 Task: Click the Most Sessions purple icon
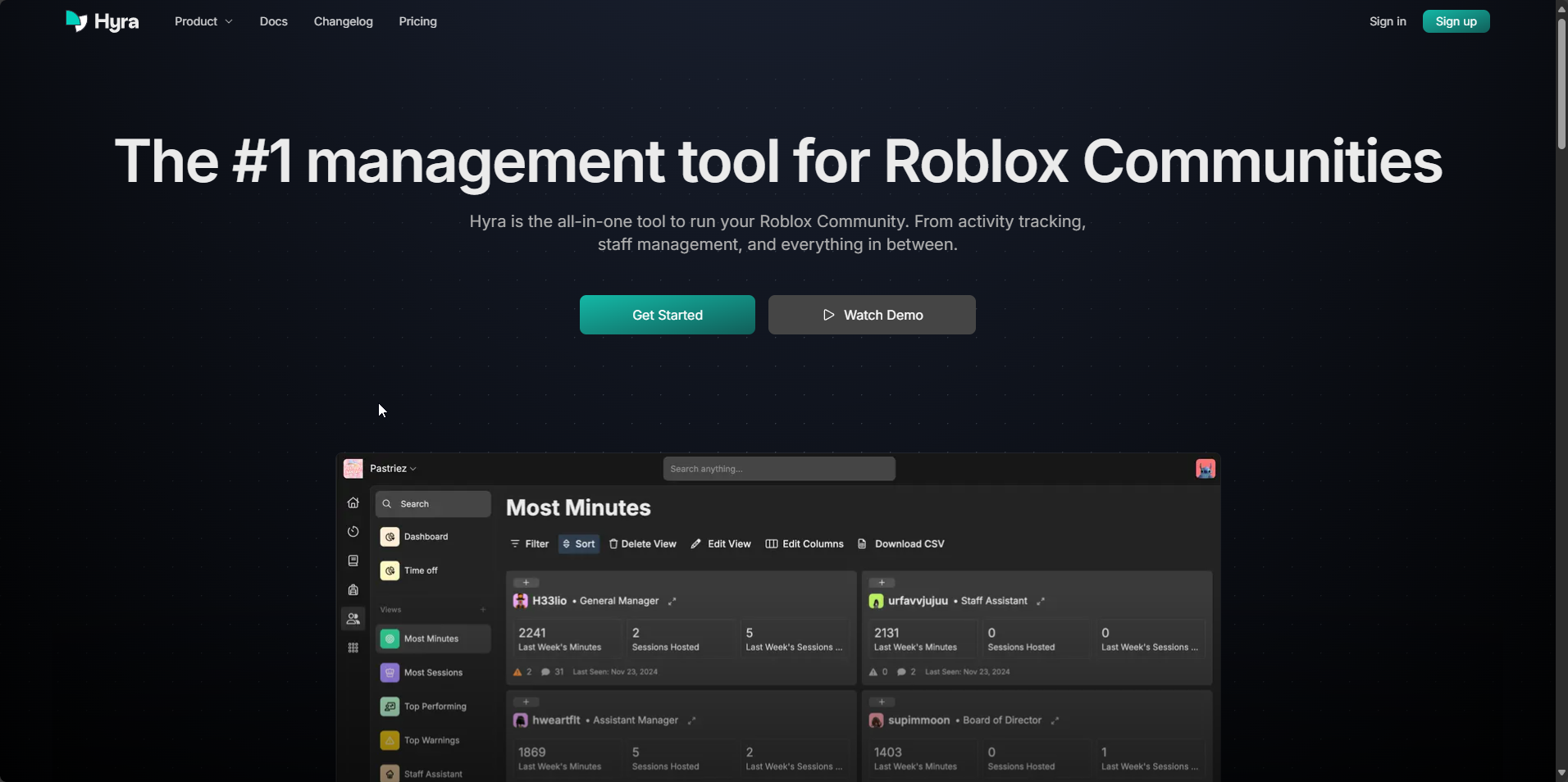click(390, 673)
